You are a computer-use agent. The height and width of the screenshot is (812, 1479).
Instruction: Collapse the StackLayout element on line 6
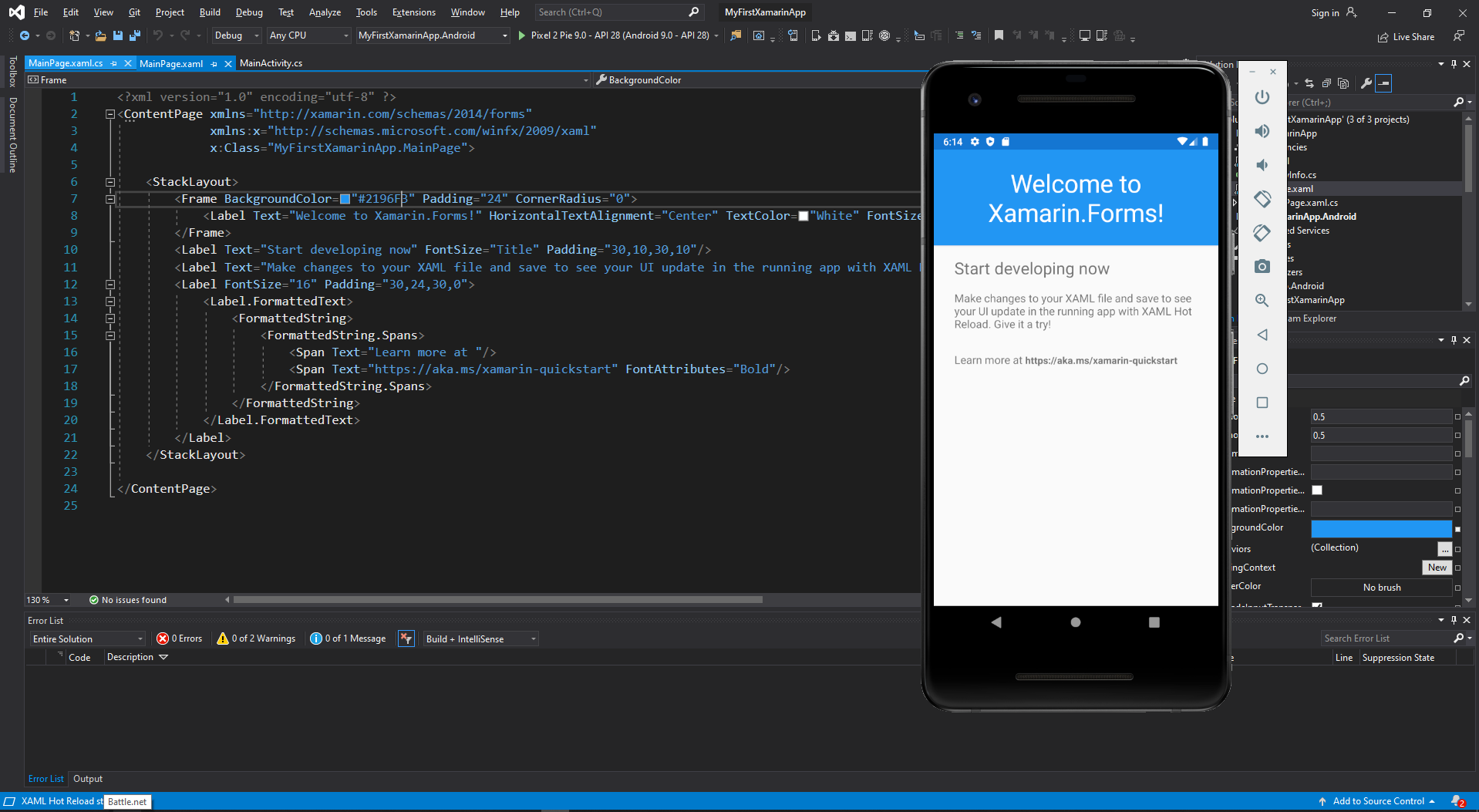(110, 182)
